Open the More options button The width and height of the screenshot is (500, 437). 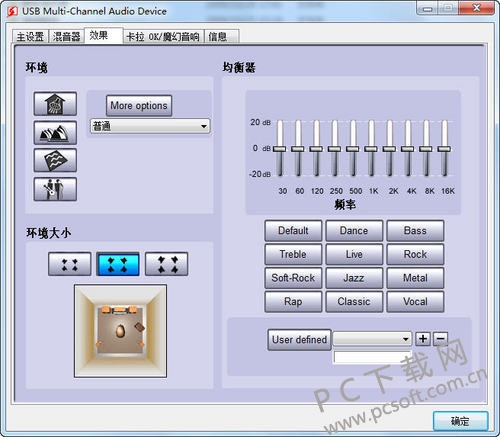[139, 106]
